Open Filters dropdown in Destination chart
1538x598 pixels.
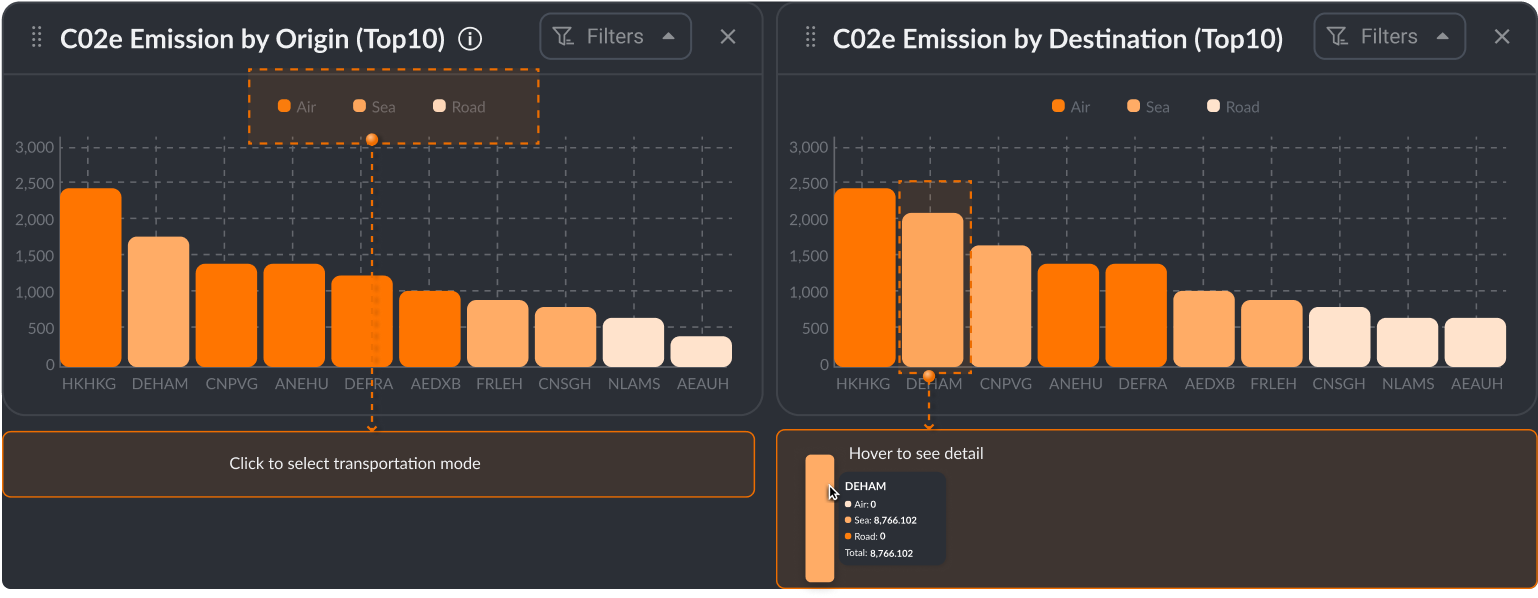point(1389,37)
